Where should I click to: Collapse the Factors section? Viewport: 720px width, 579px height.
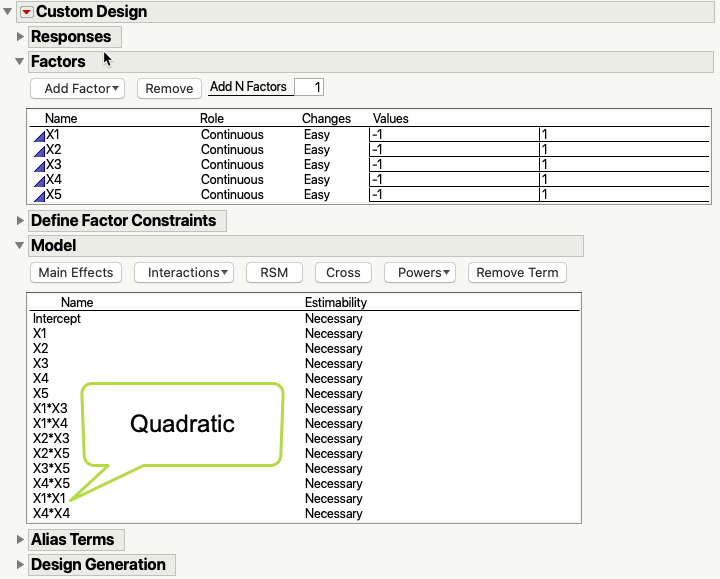point(20,62)
